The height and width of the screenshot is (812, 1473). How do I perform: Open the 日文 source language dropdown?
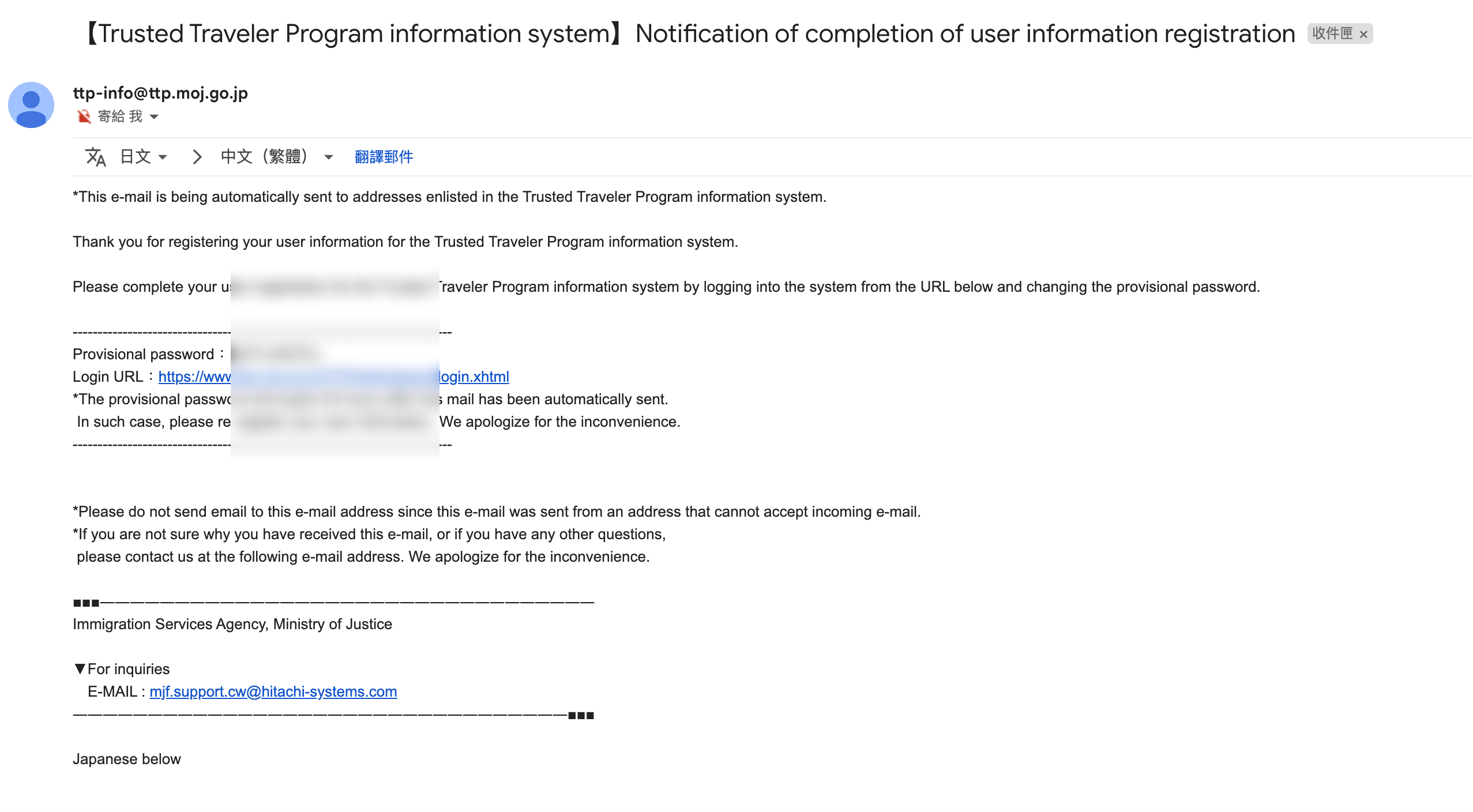[144, 157]
